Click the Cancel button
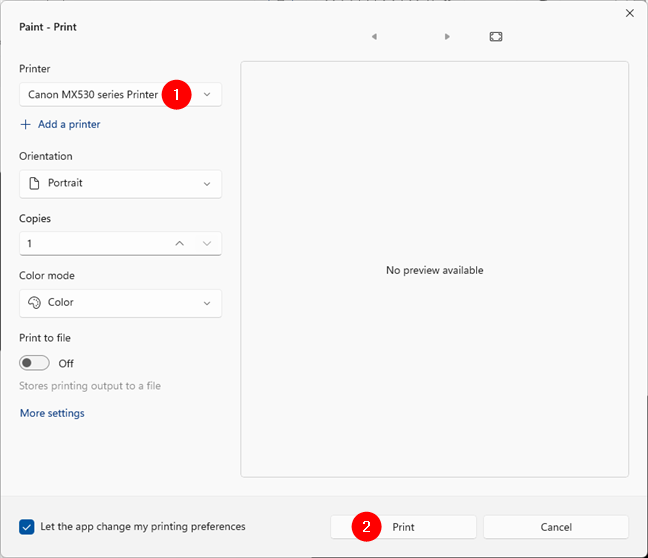This screenshot has width=648, height=558. (556, 527)
